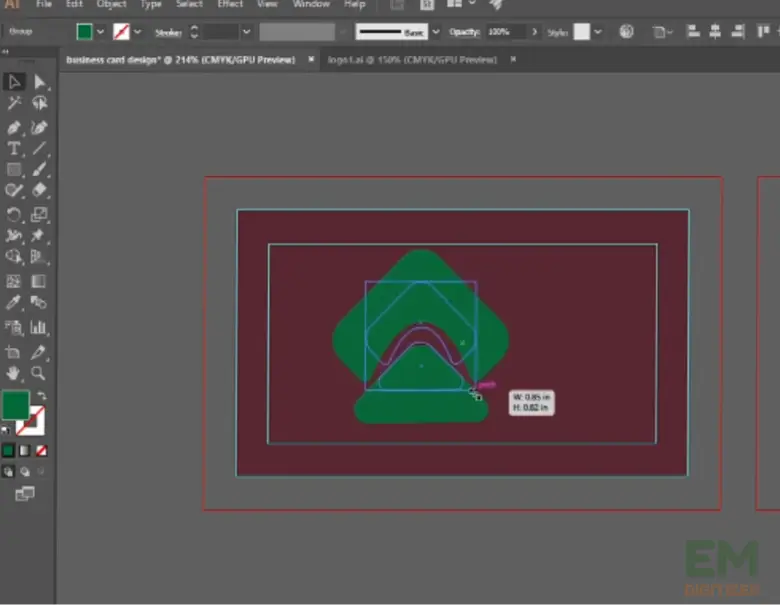Open stroke color dropdown in control bar
780x605 pixels.
tap(137, 32)
